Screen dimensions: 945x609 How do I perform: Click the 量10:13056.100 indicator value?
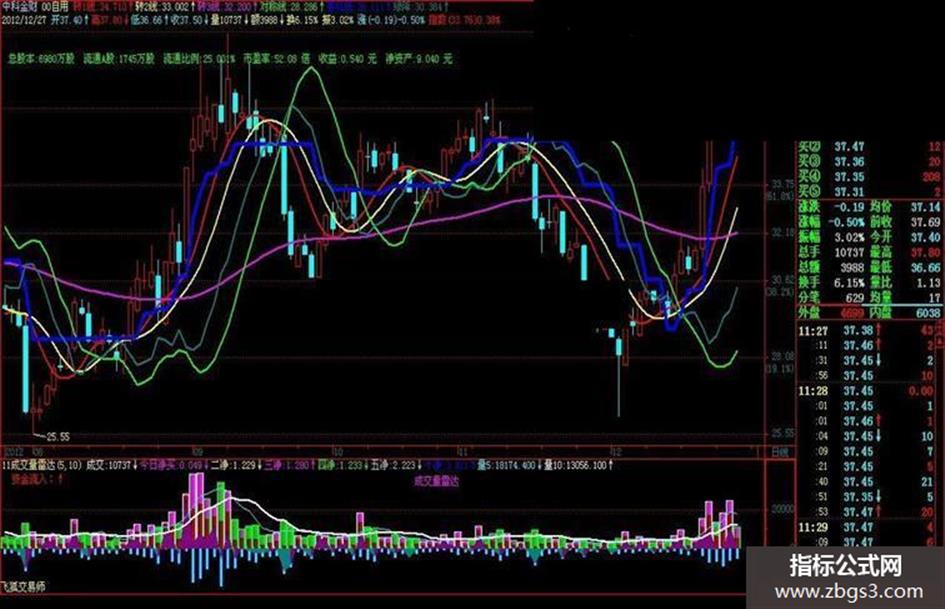pyautogui.click(x=579, y=465)
